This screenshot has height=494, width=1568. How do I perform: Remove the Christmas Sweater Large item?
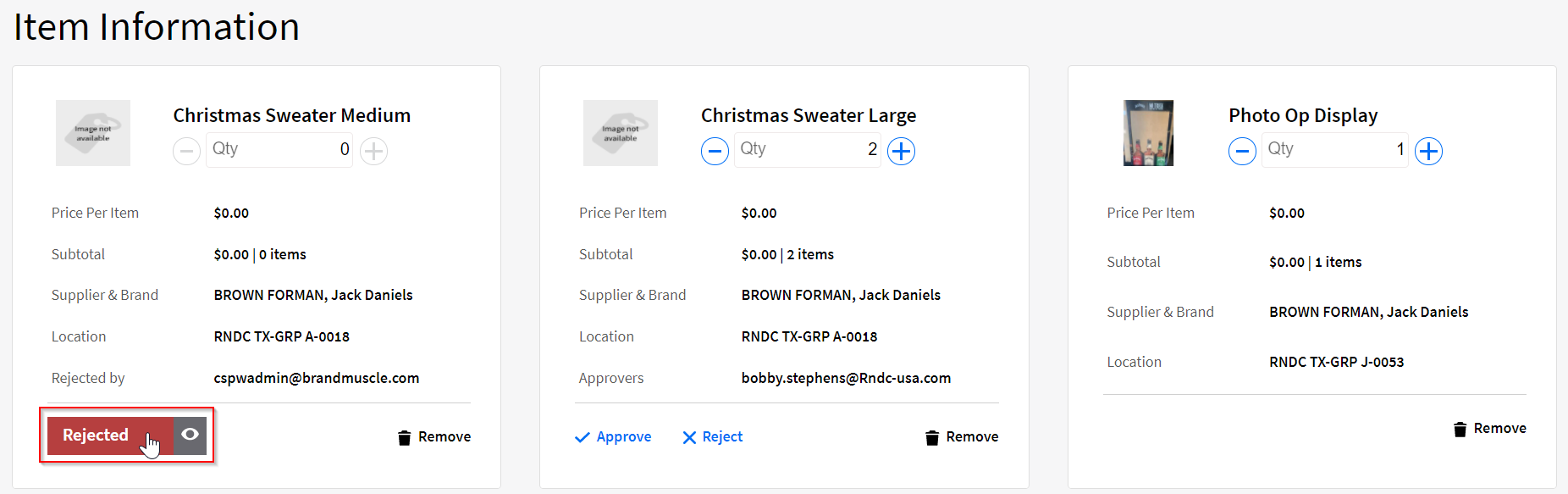pos(962,437)
